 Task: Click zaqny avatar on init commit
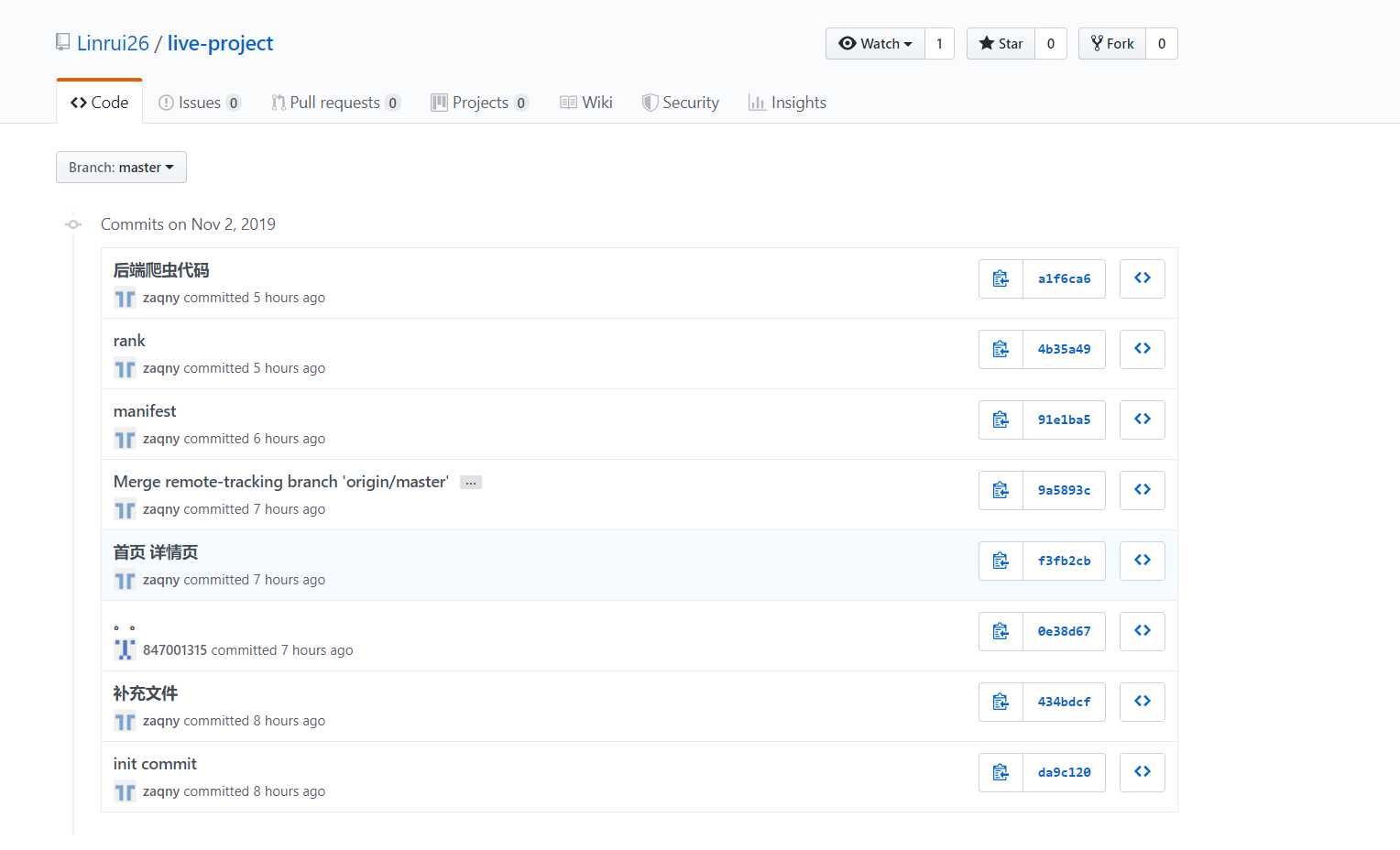pyautogui.click(x=125, y=791)
